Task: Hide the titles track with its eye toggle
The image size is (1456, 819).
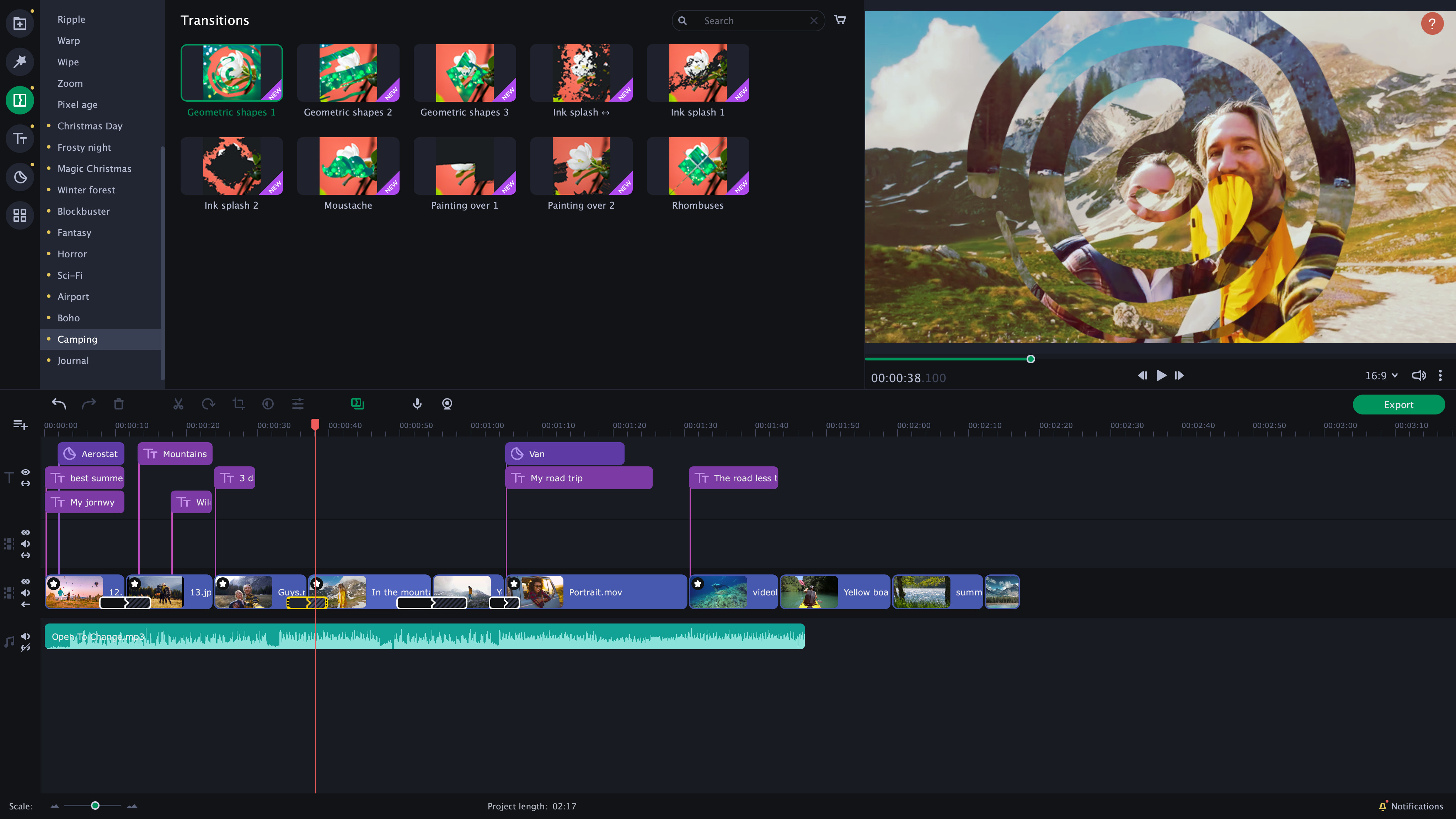Action: (26, 472)
